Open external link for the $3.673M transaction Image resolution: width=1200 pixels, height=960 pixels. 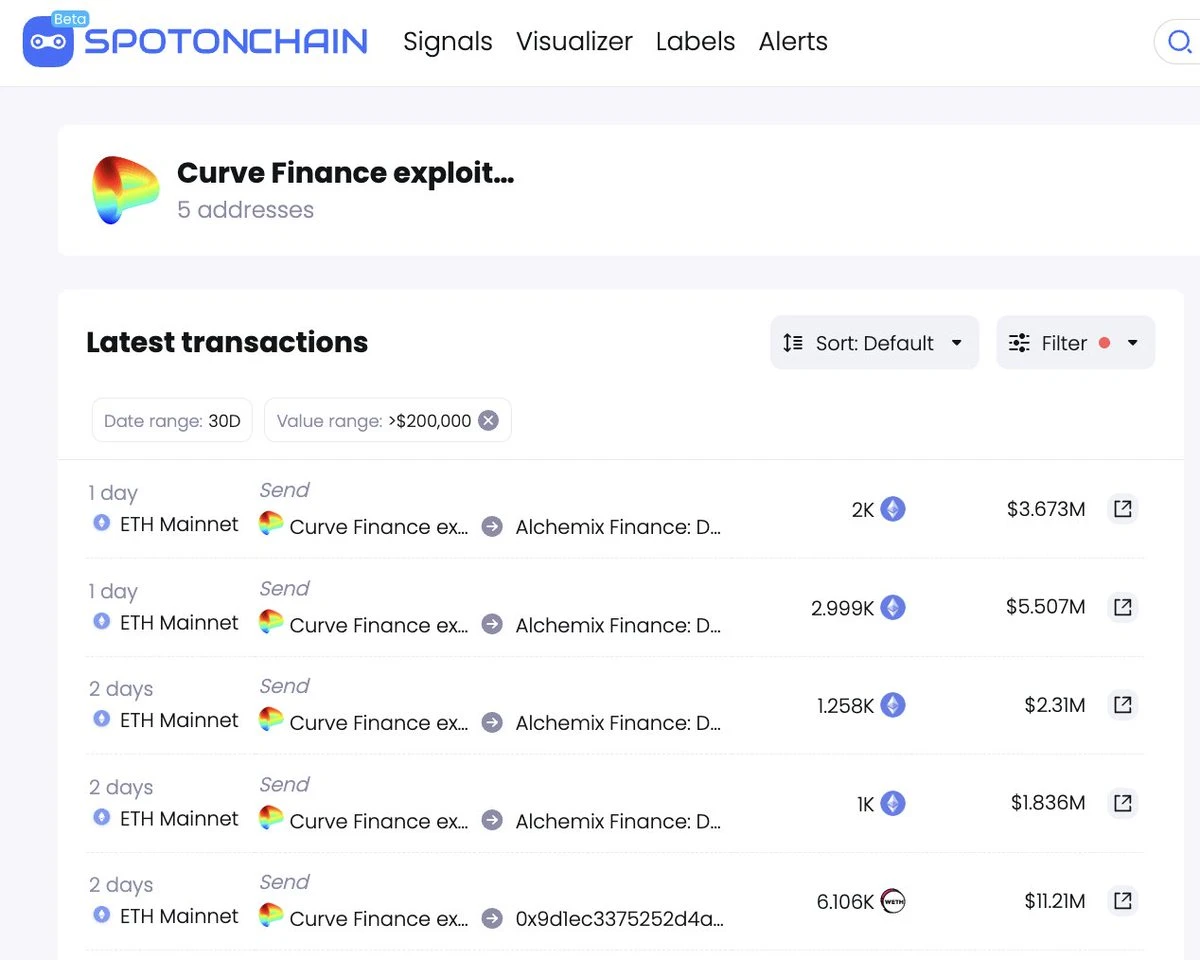tap(1123, 509)
